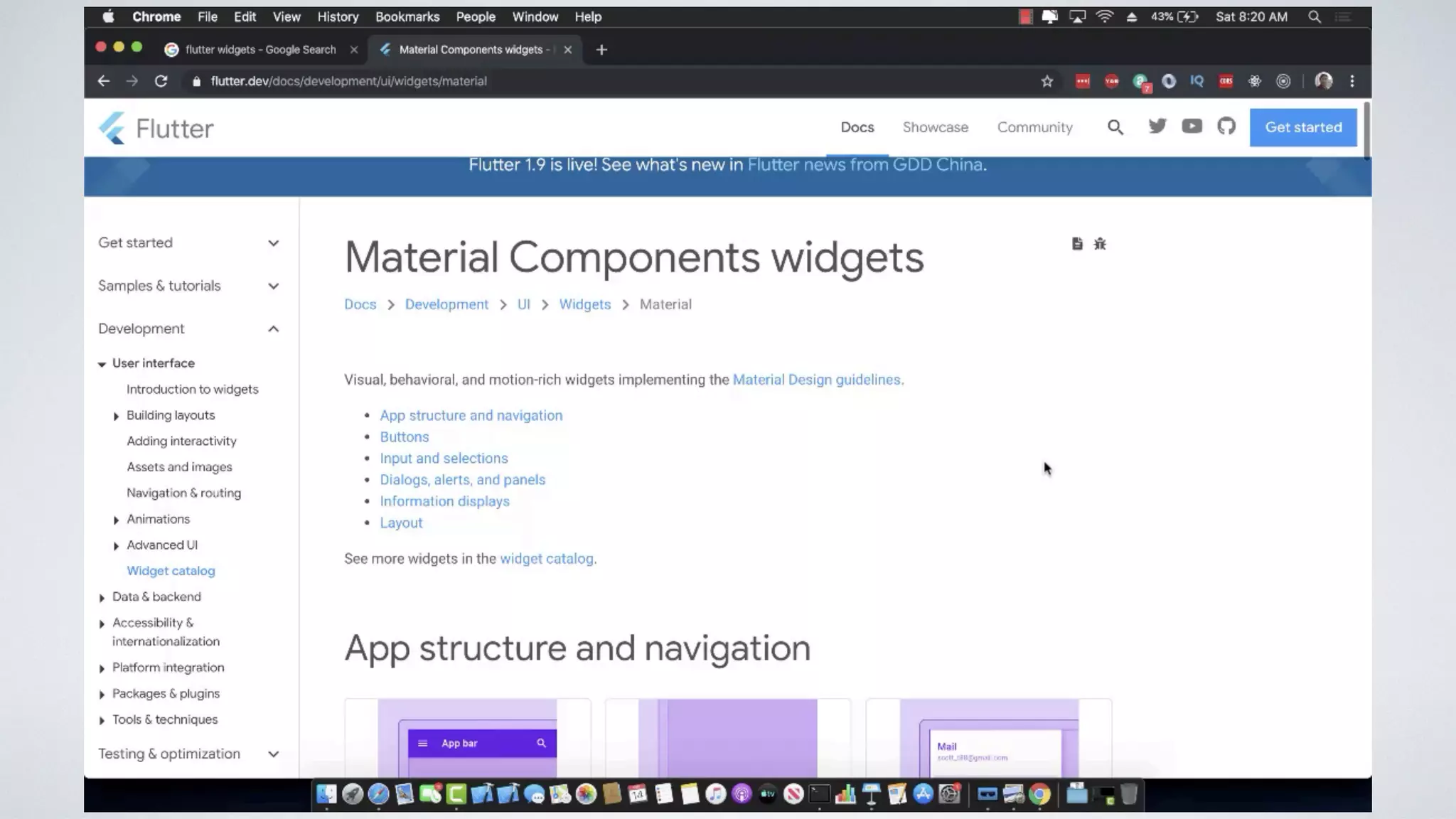Image resolution: width=1456 pixels, height=819 pixels.
Task: Reload the page in Chrome
Action: click(161, 81)
